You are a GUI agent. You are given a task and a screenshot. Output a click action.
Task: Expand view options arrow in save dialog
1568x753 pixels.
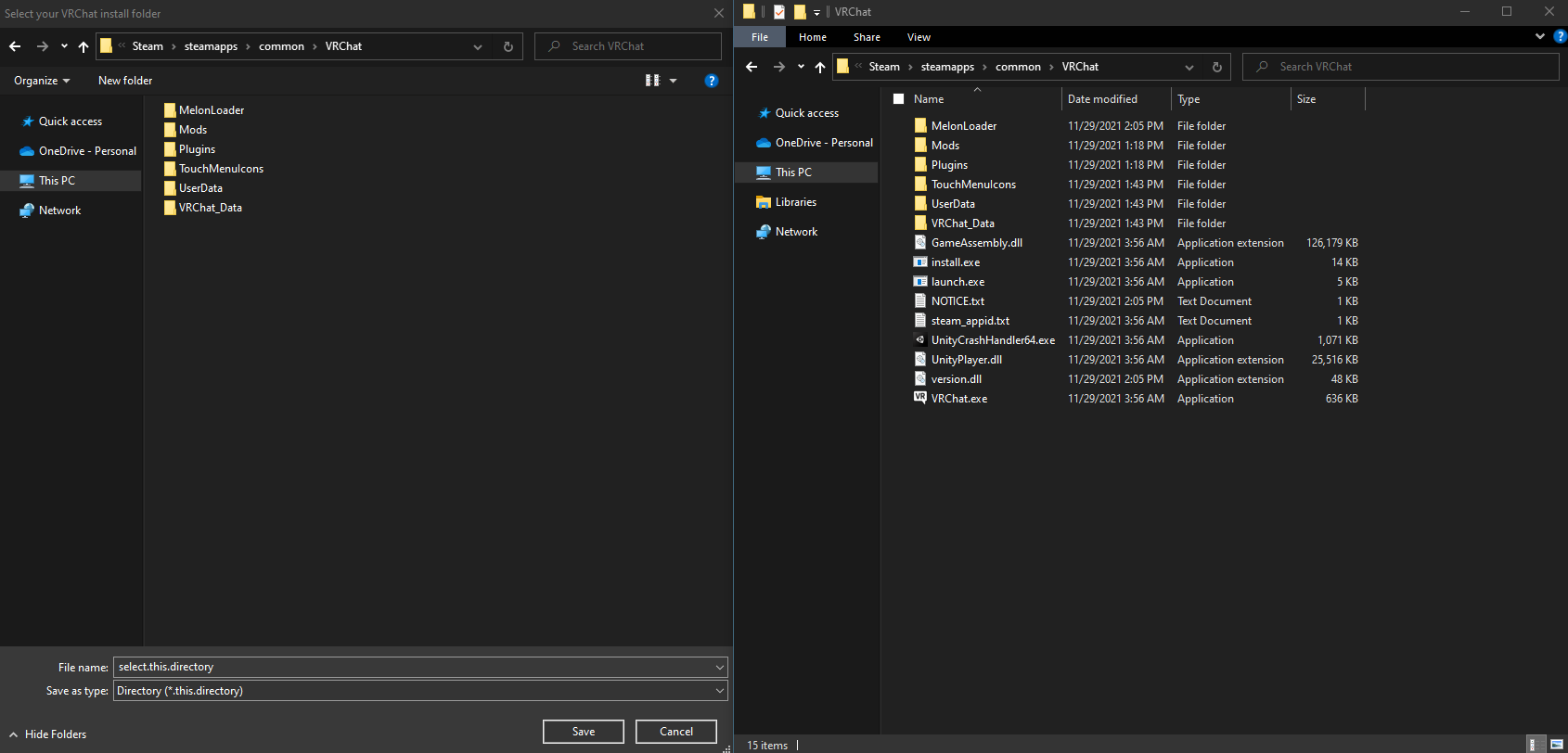point(674,81)
